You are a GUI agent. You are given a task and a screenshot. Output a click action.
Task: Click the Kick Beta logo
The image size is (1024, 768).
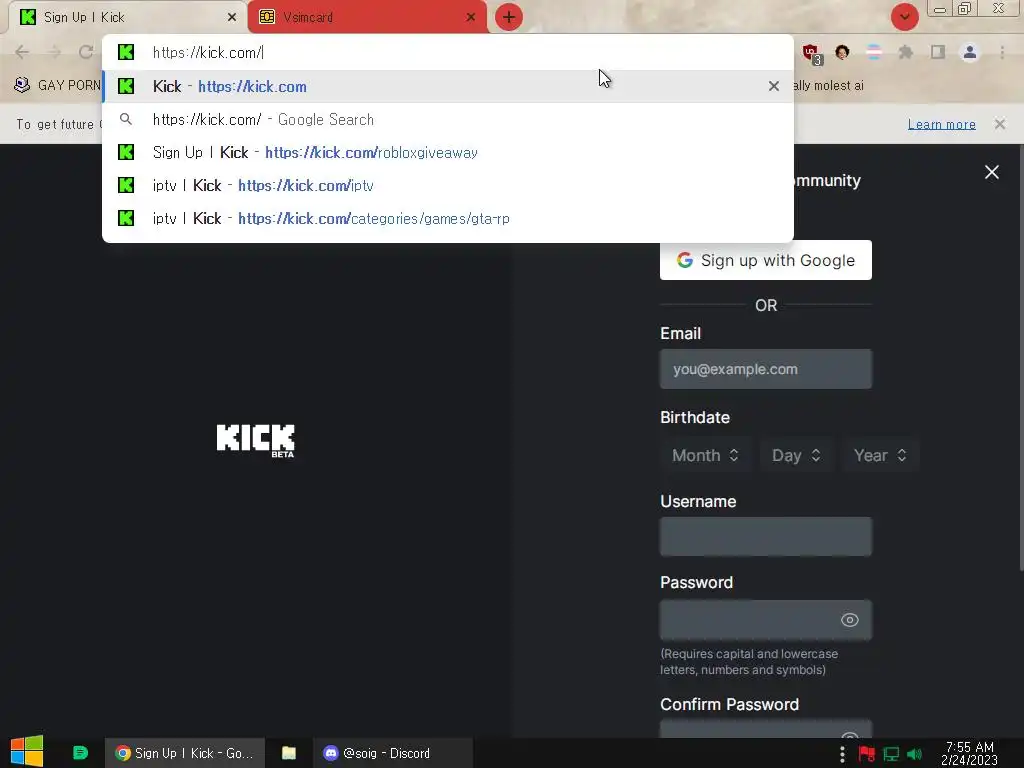point(255,441)
